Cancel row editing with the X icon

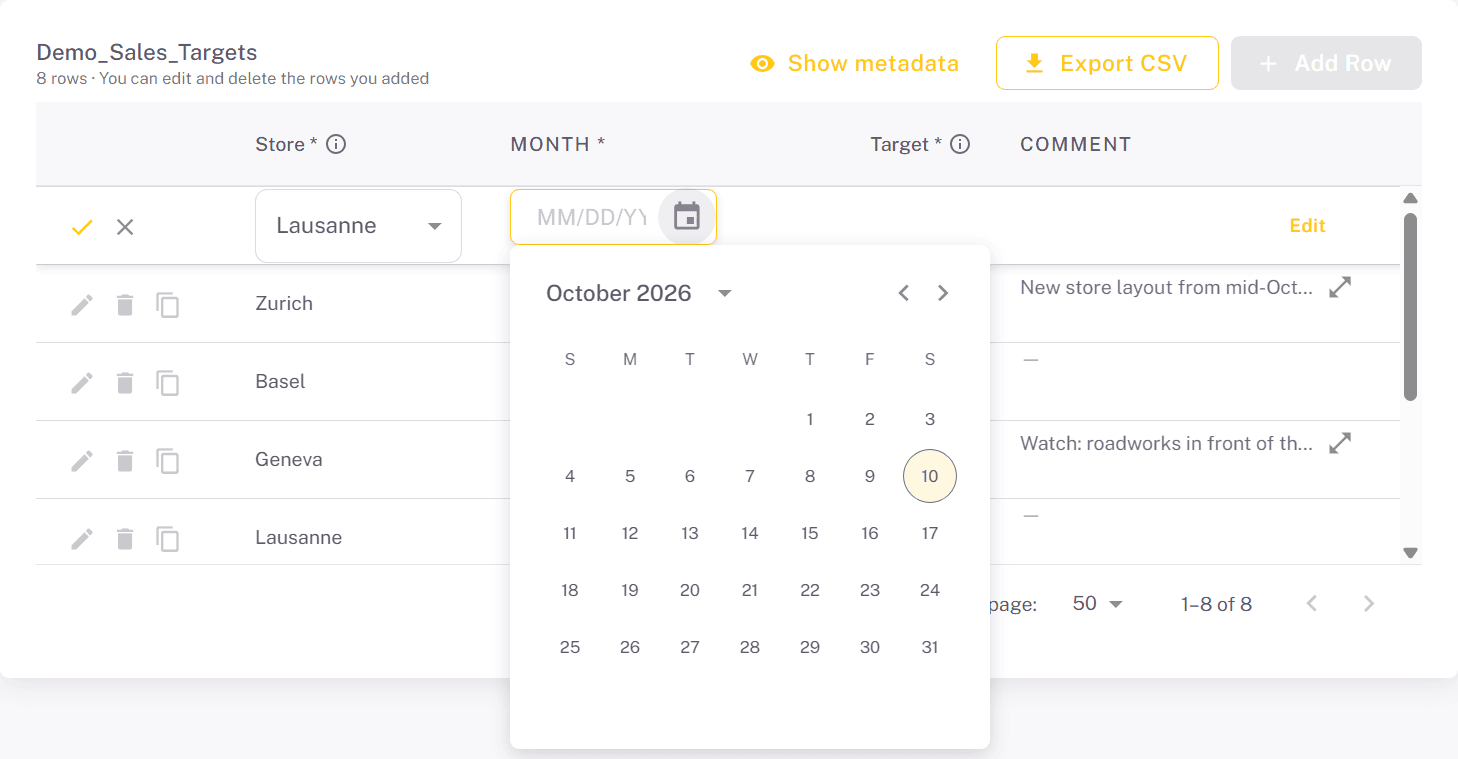click(125, 227)
